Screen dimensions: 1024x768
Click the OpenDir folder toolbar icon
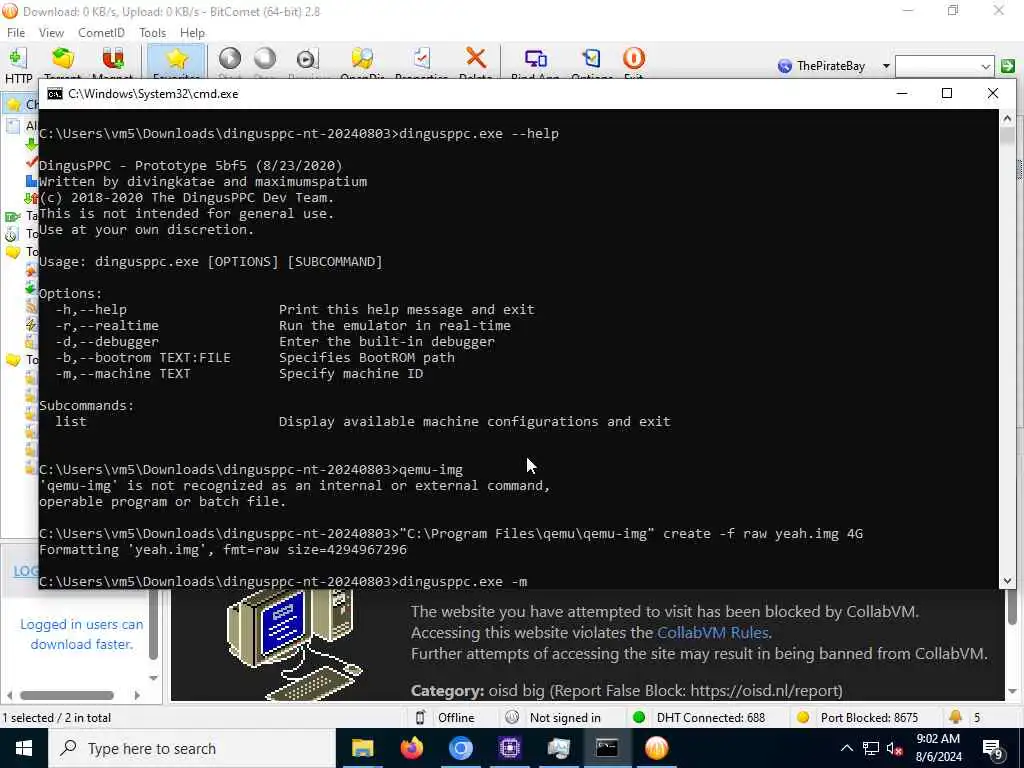(362, 59)
